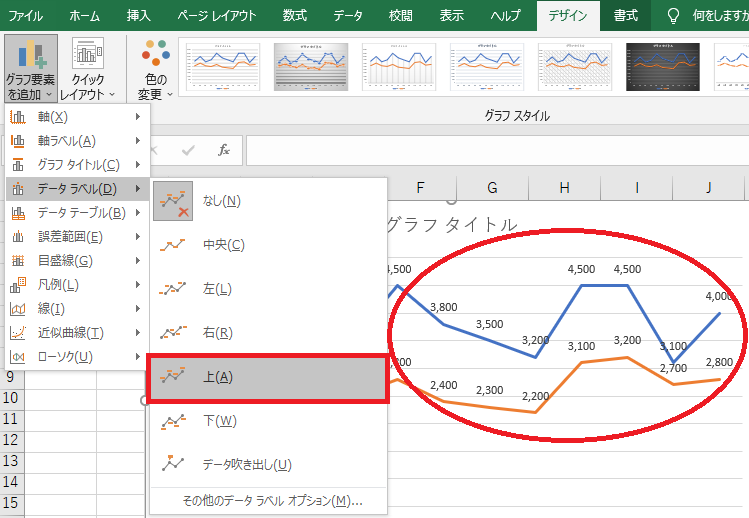The width and height of the screenshot is (749, 518).
Task: Click the 軸(X) axis icon
Action: (18, 117)
